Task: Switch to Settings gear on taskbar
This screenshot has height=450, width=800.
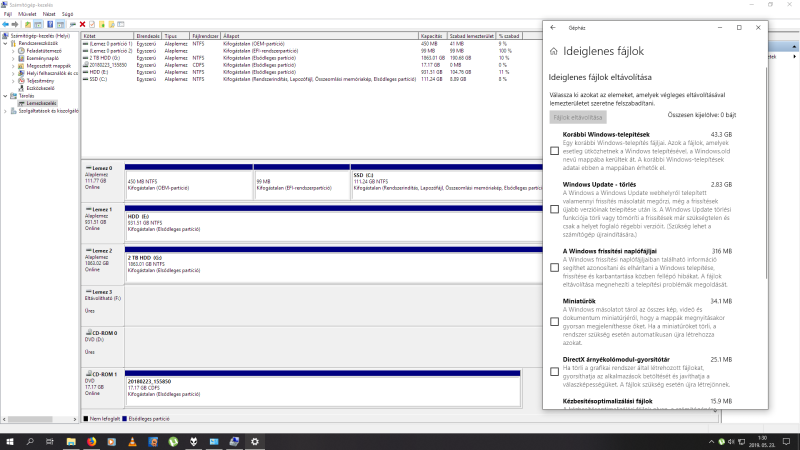Action: pos(255,441)
